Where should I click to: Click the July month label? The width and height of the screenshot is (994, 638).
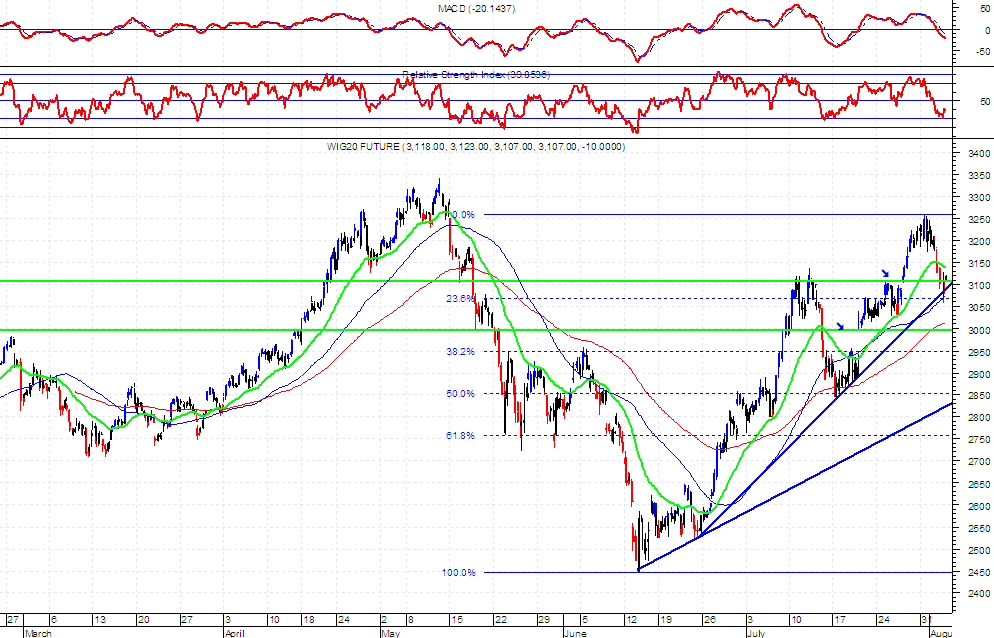[x=756, y=633]
